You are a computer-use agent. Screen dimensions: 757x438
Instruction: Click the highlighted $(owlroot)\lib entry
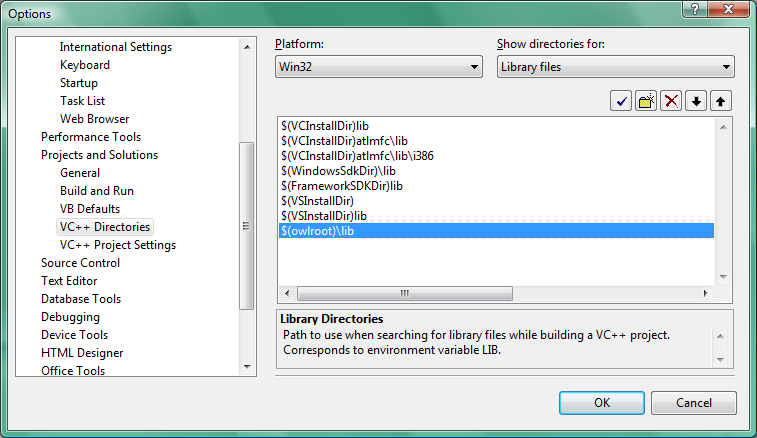(496, 231)
